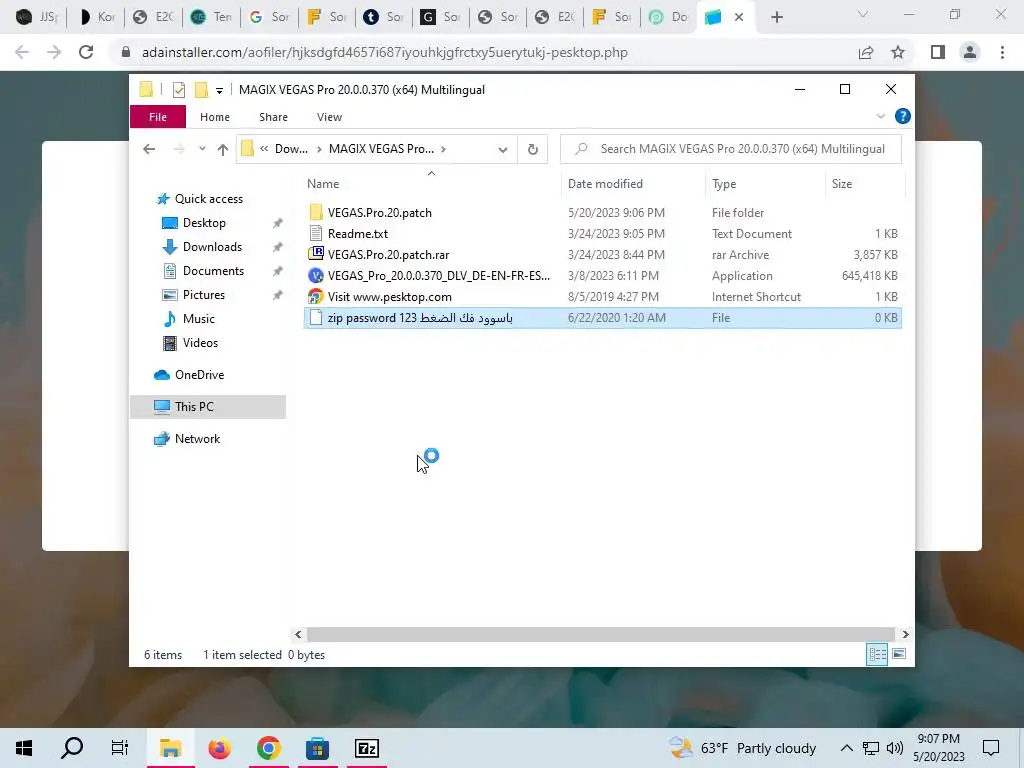The image size is (1024, 768).
Task: Click the Search MAGIX VEGAS Pro box
Action: point(731,149)
